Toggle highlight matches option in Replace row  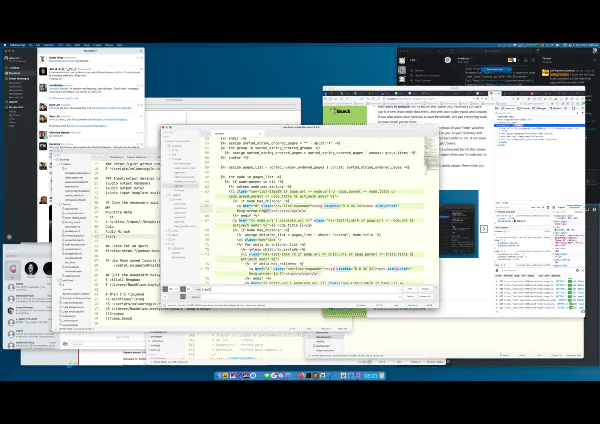tap(183, 297)
